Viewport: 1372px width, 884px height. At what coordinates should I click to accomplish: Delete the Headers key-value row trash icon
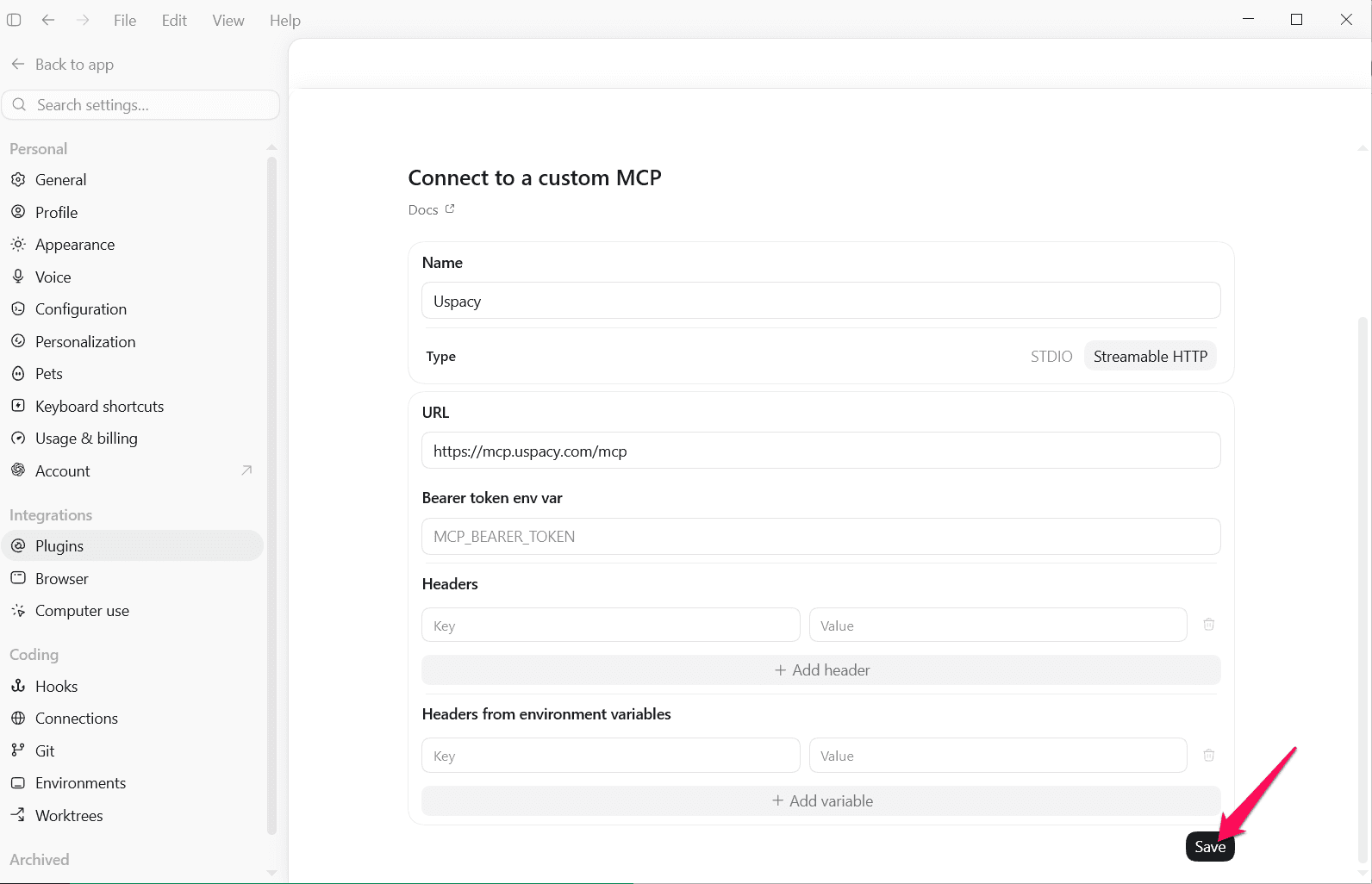tap(1208, 625)
